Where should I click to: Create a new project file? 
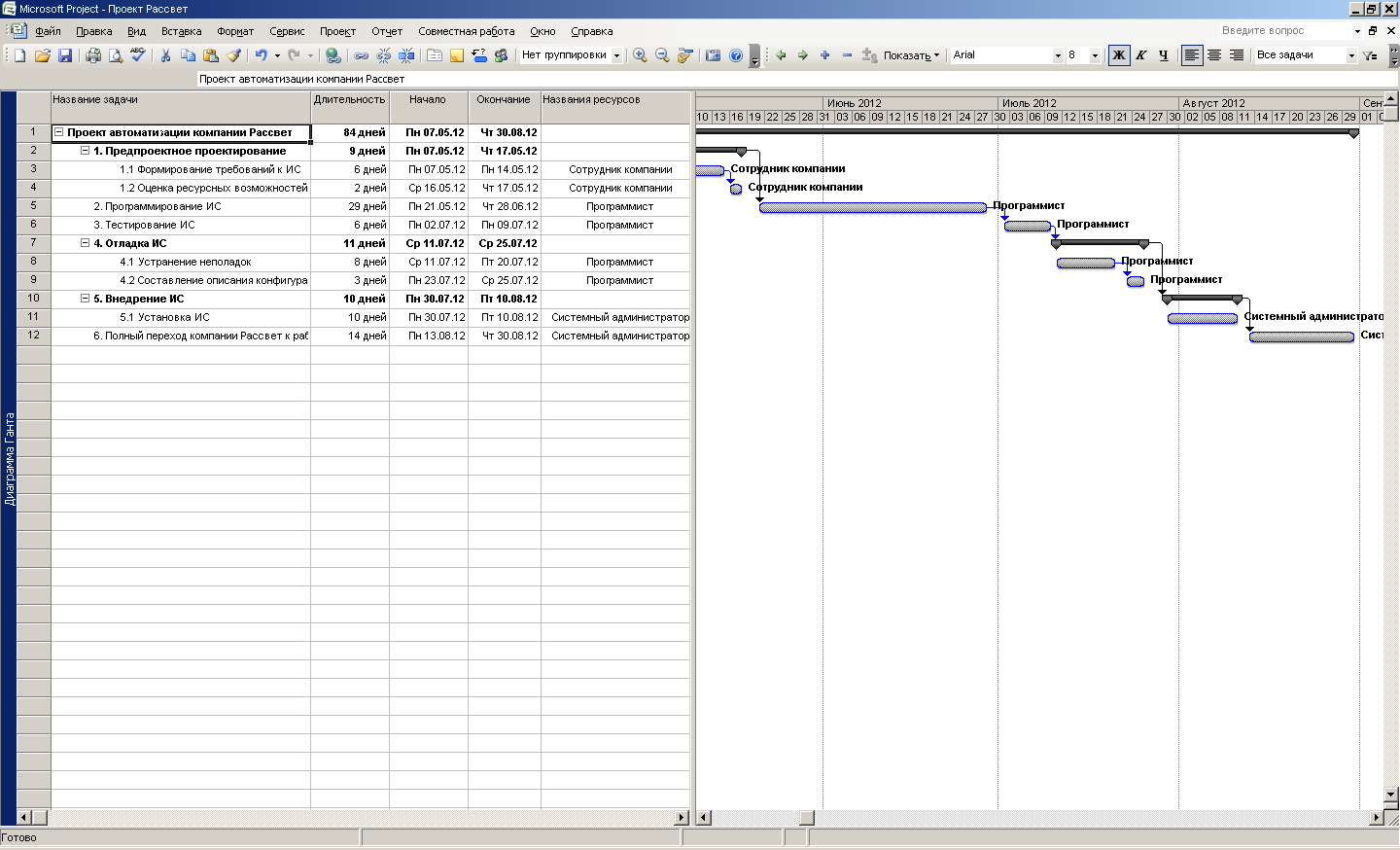pos(19,55)
